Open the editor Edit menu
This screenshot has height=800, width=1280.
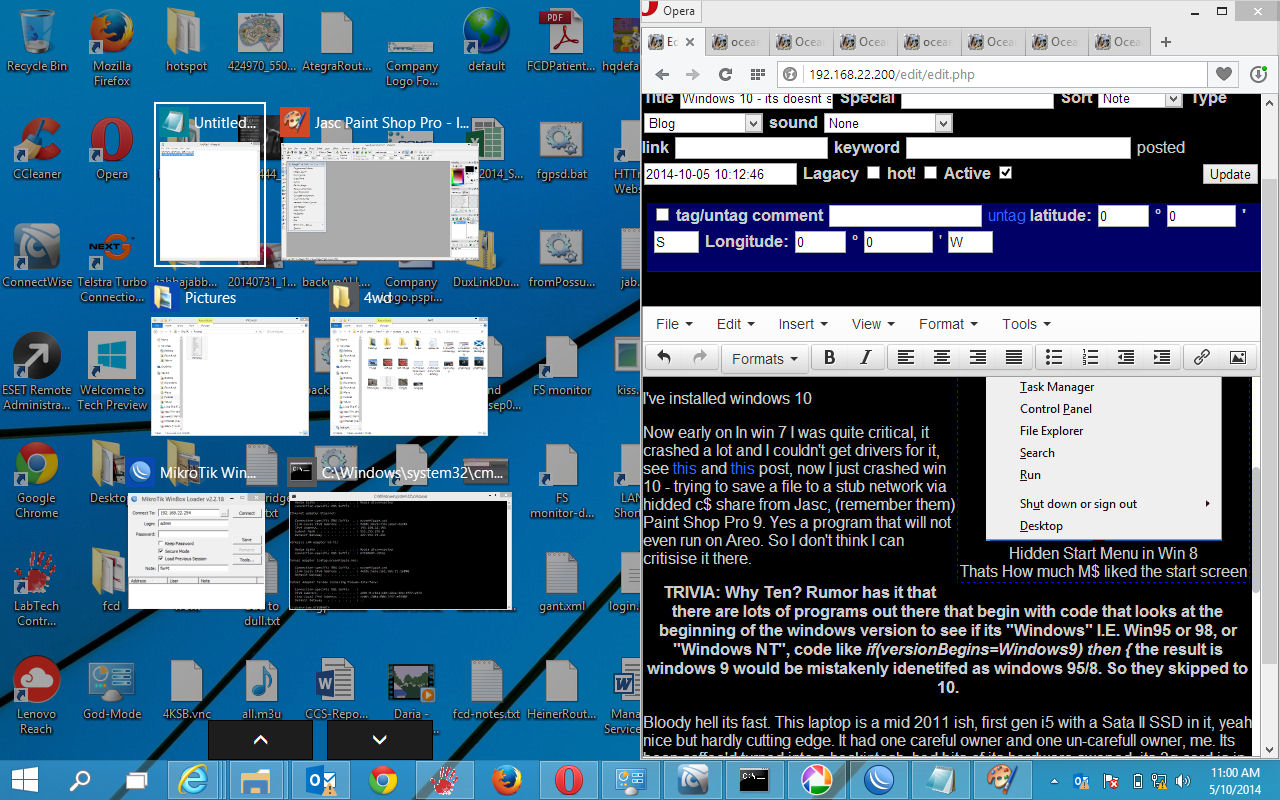click(735, 324)
